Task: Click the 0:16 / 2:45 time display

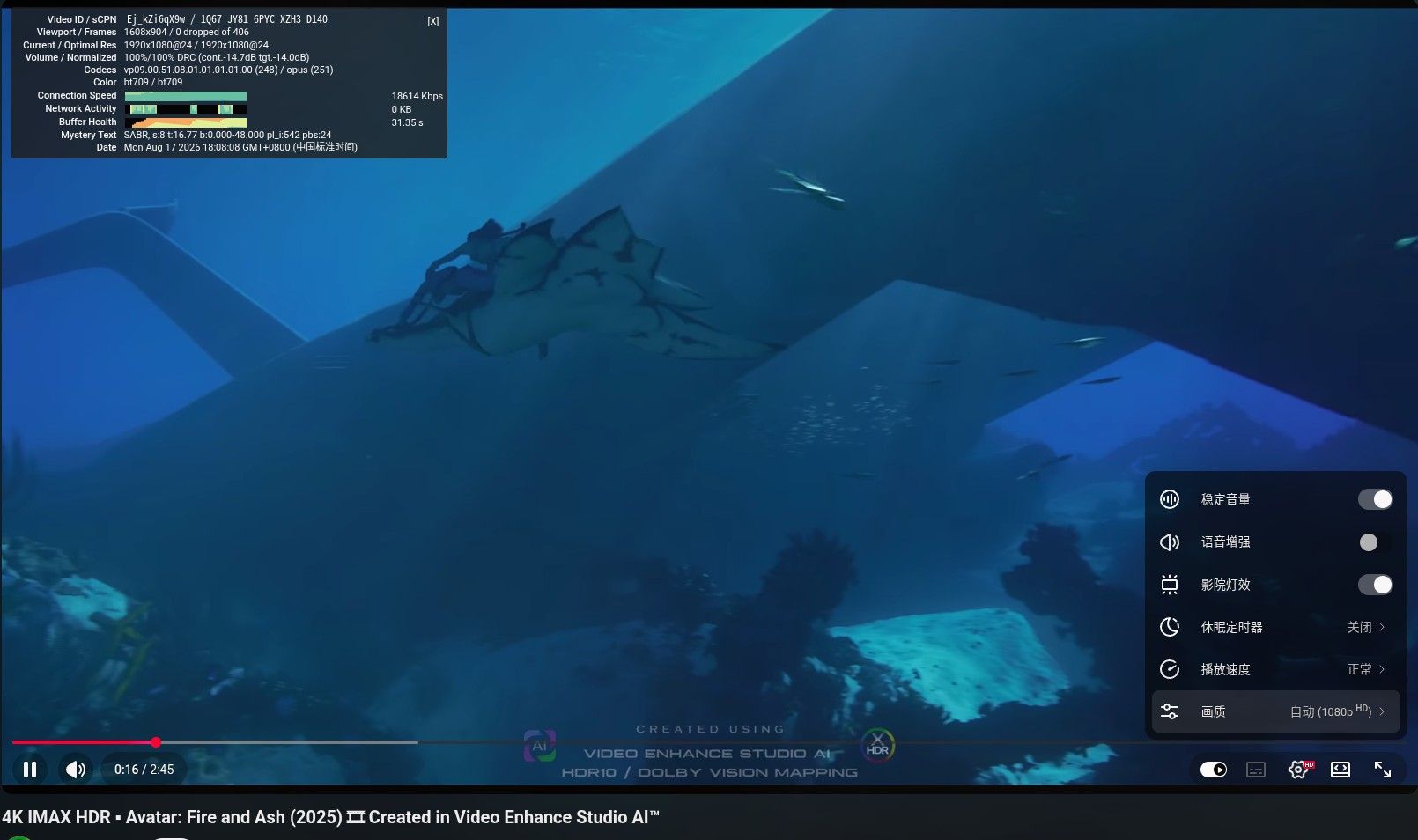Action: tap(144, 770)
